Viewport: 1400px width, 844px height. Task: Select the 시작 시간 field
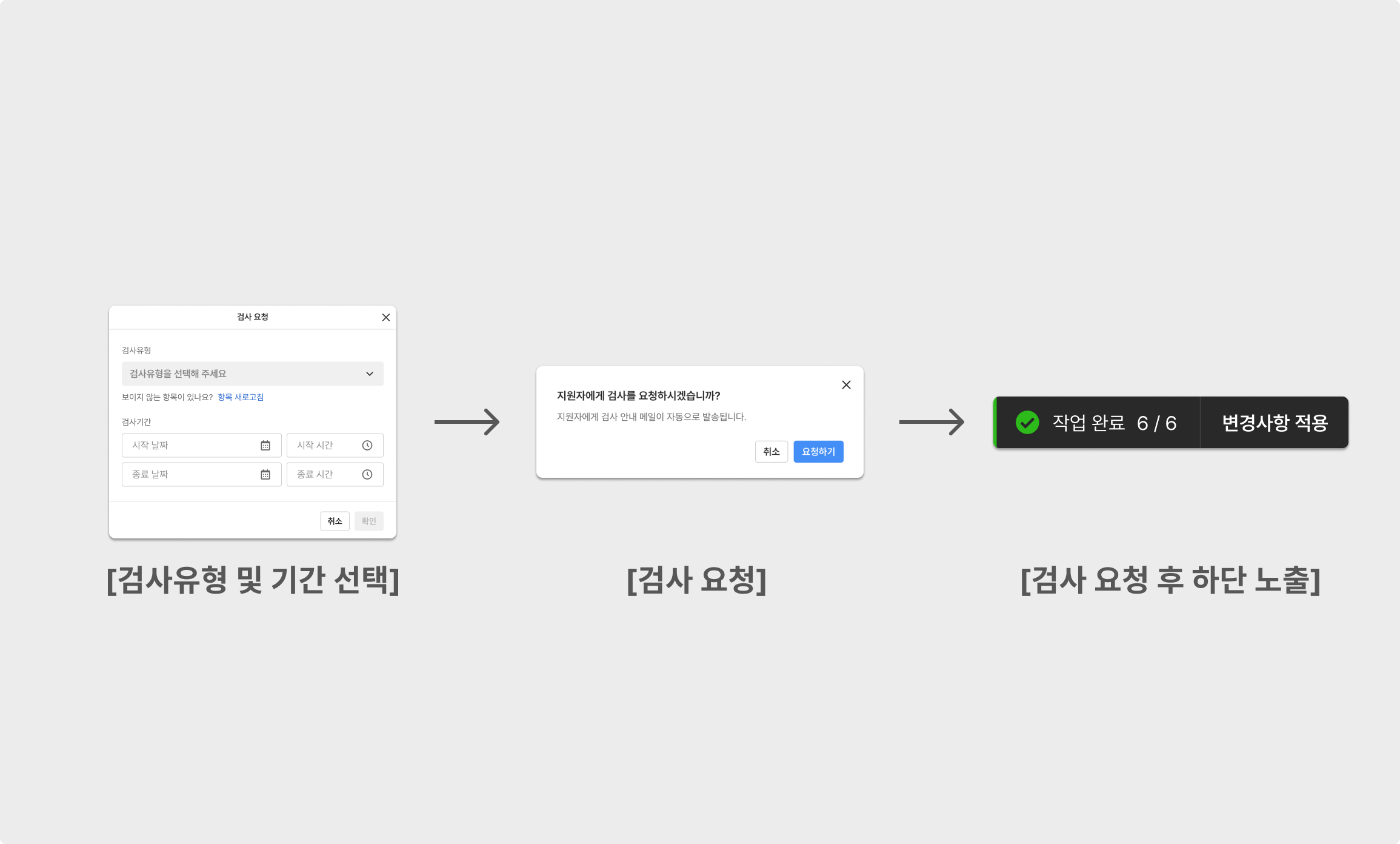point(335,446)
